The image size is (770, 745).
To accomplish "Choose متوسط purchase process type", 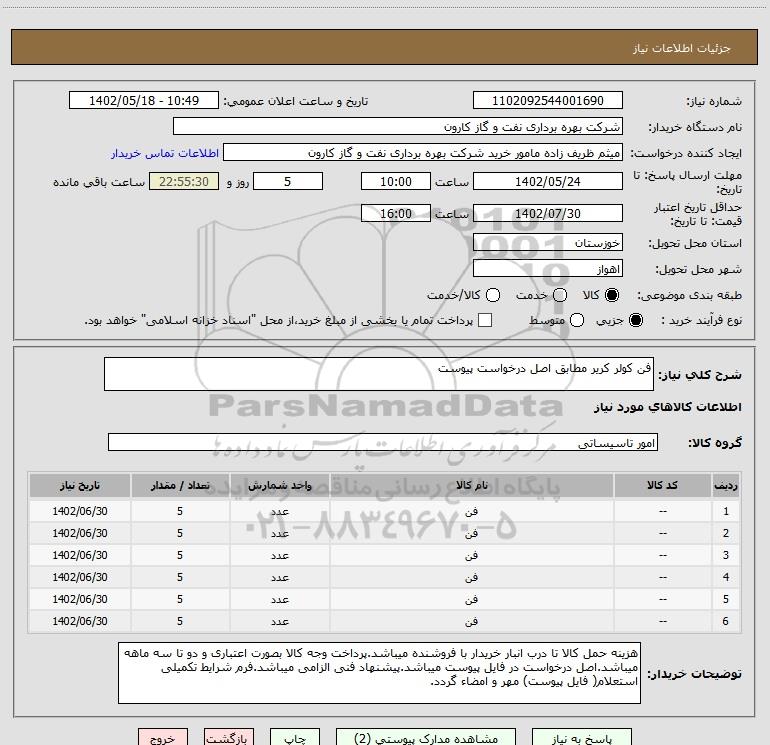I will coord(577,320).
